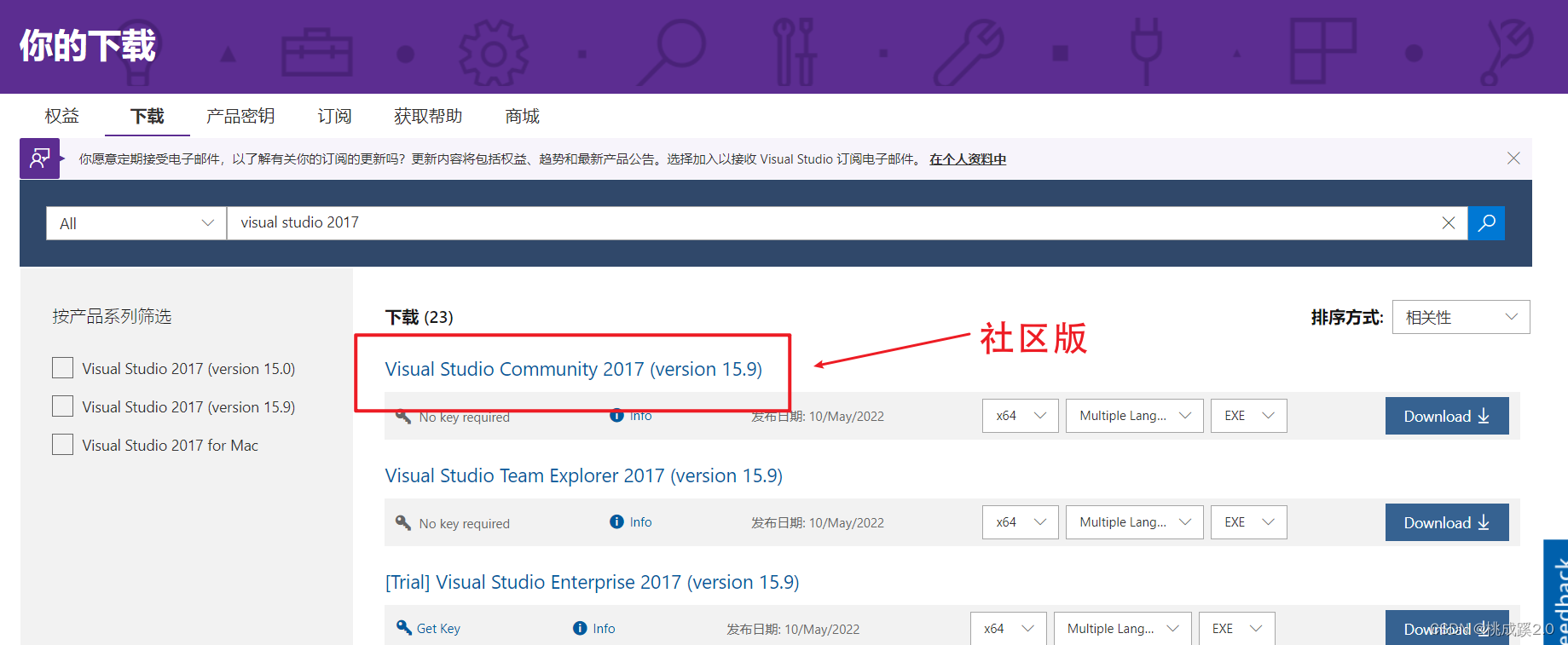Clear the search box text
Viewport: 1568px width, 645px height.
pyautogui.click(x=1448, y=223)
